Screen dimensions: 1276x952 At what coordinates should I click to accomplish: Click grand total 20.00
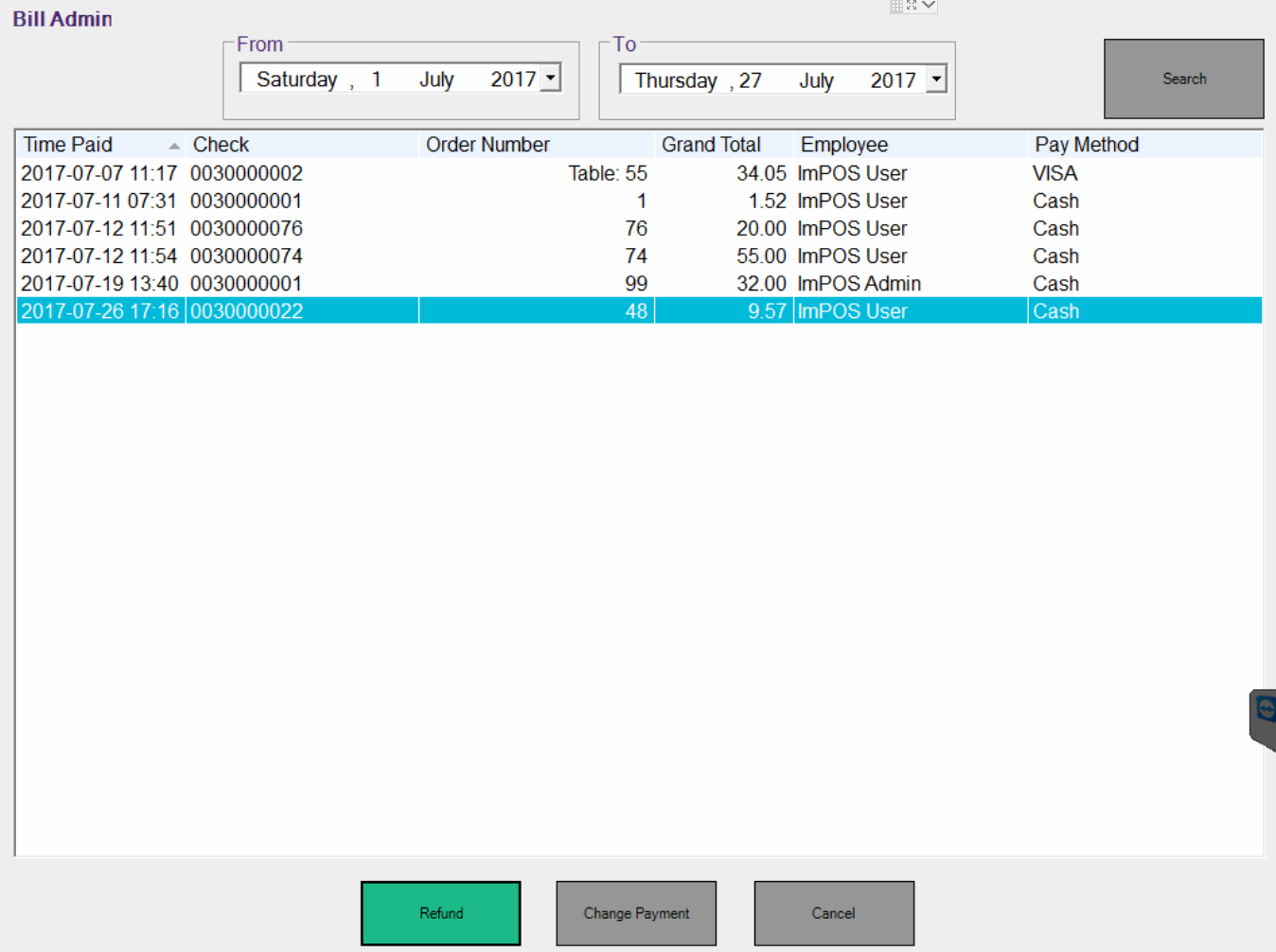pyautogui.click(x=761, y=228)
